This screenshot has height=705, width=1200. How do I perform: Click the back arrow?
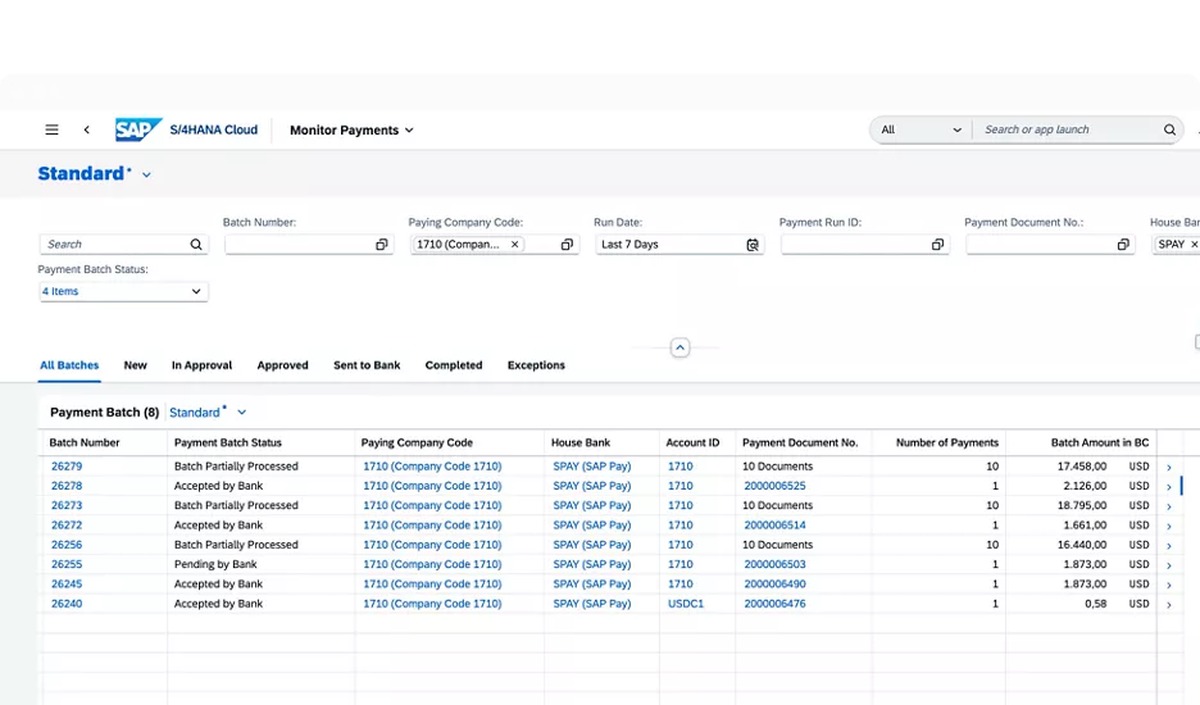87,130
